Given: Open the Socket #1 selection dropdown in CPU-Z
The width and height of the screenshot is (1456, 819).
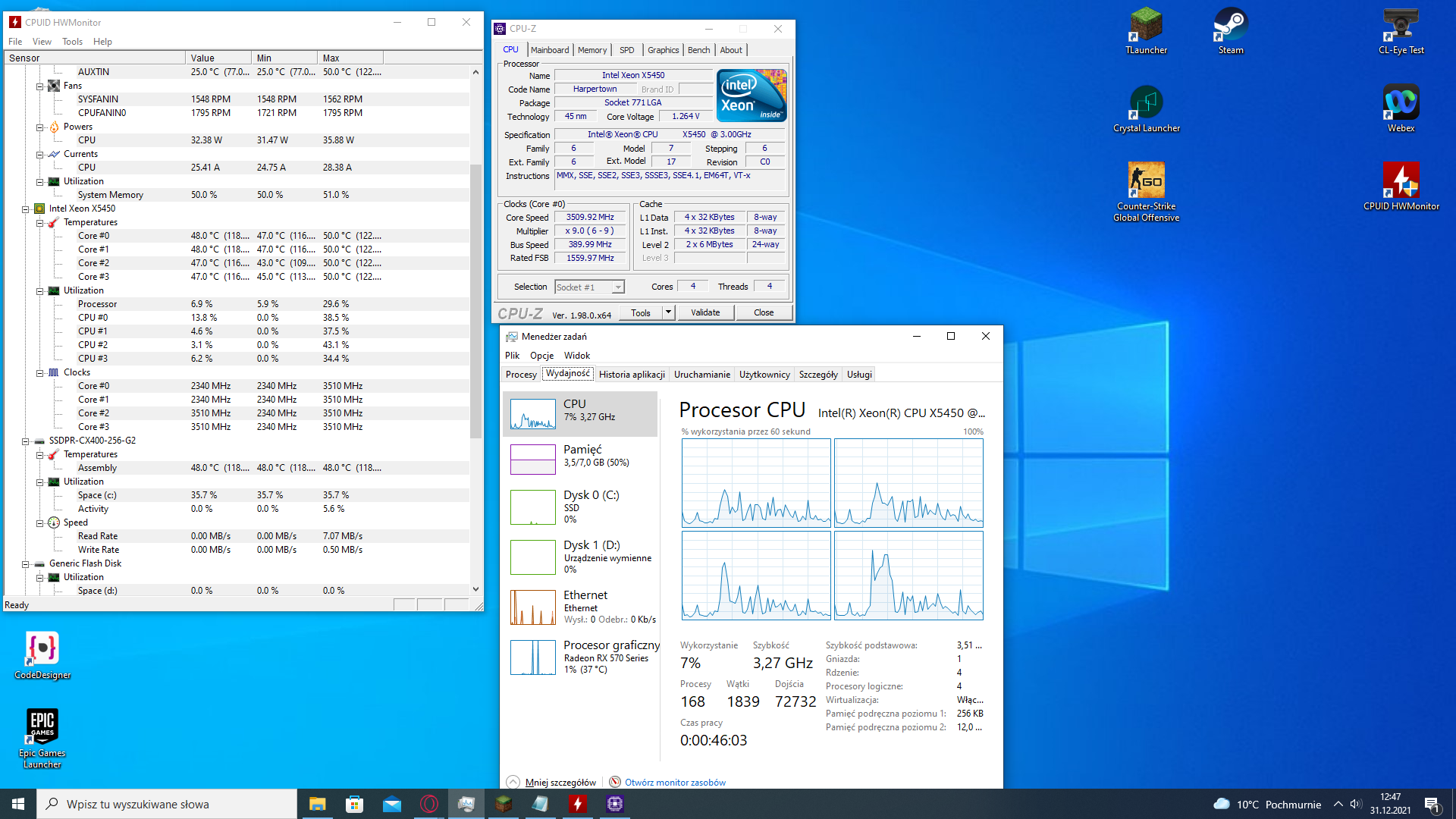Looking at the screenshot, I should 617,287.
